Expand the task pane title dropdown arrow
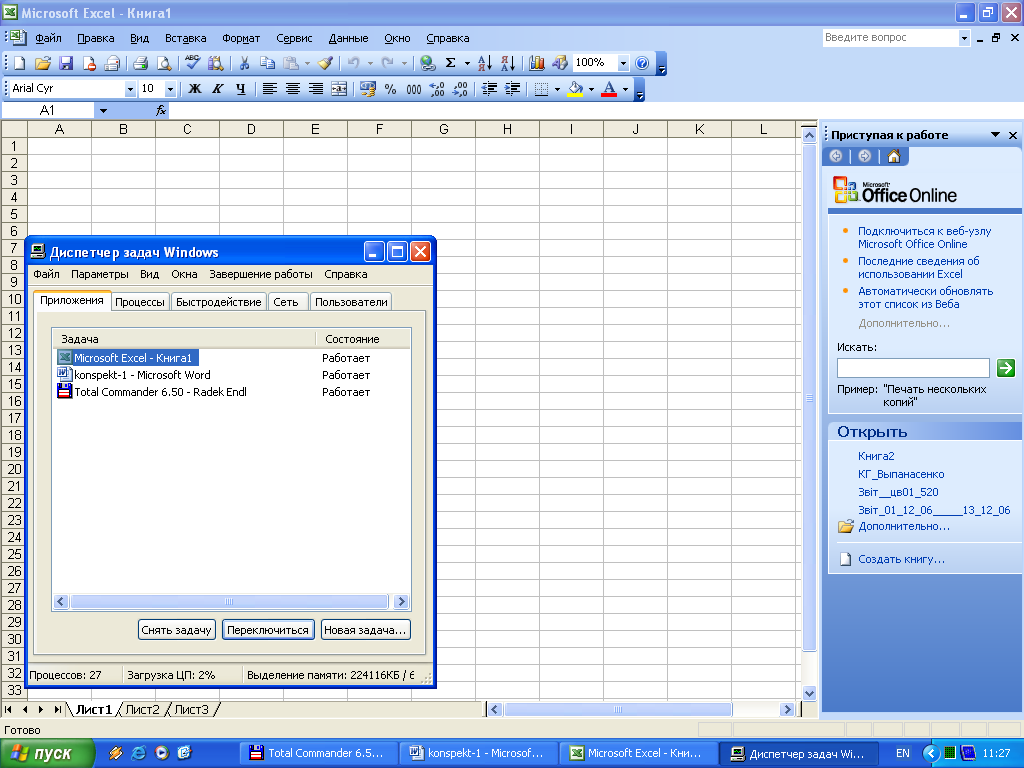Image resolution: width=1024 pixels, height=768 pixels. point(995,135)
